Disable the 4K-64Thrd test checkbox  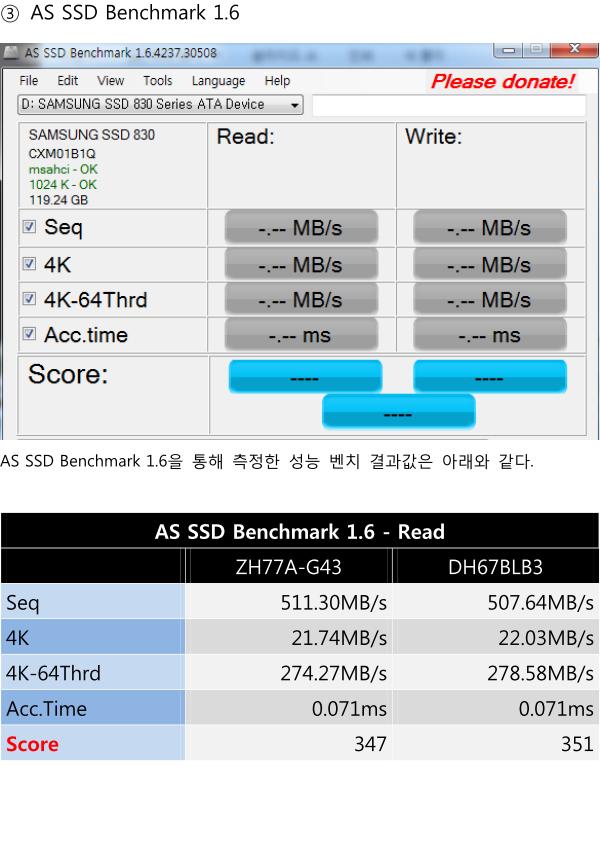tap(29, 298)
